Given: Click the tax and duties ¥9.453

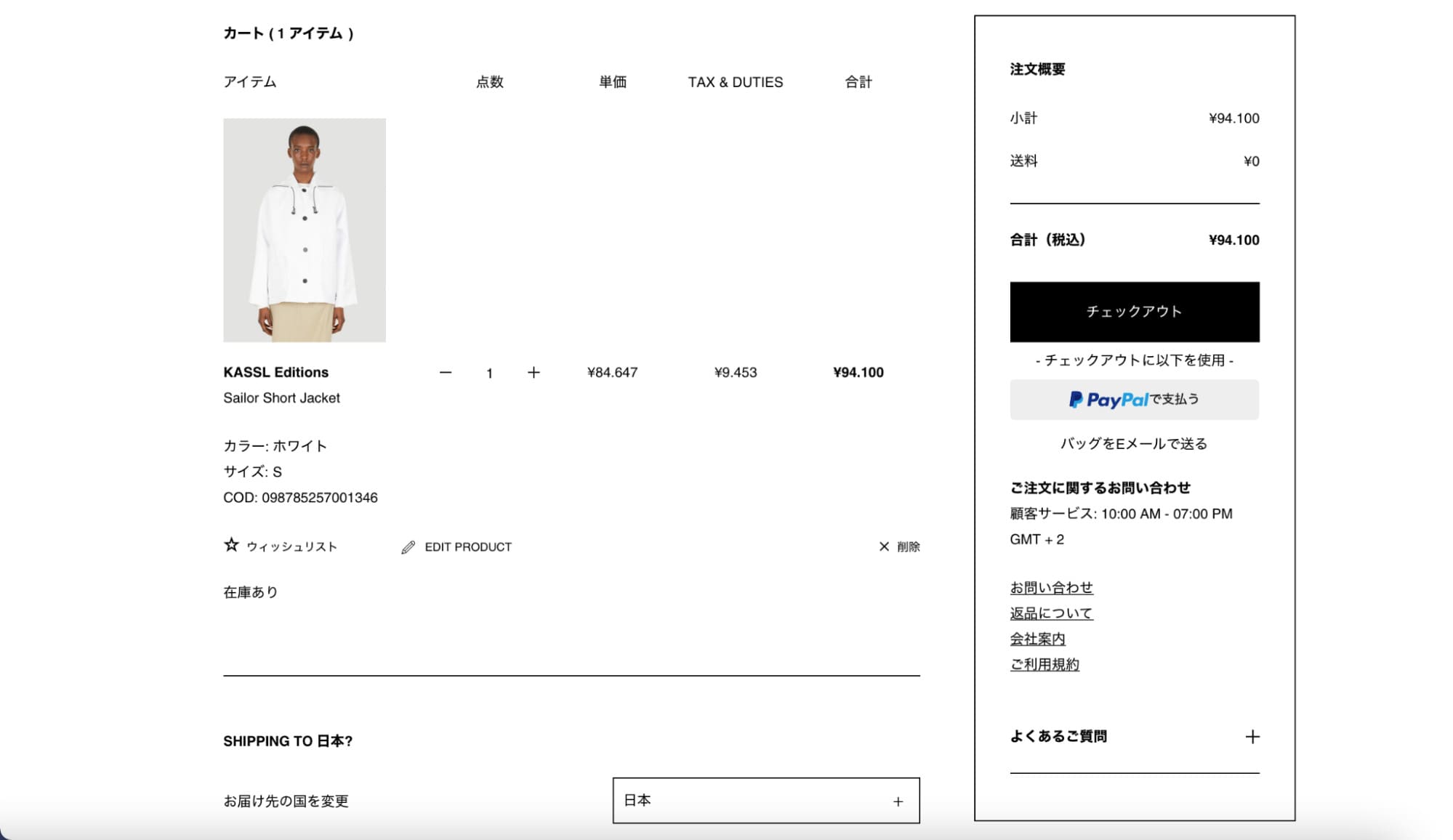Looking at the screenshot, I should tap(736, 373).
